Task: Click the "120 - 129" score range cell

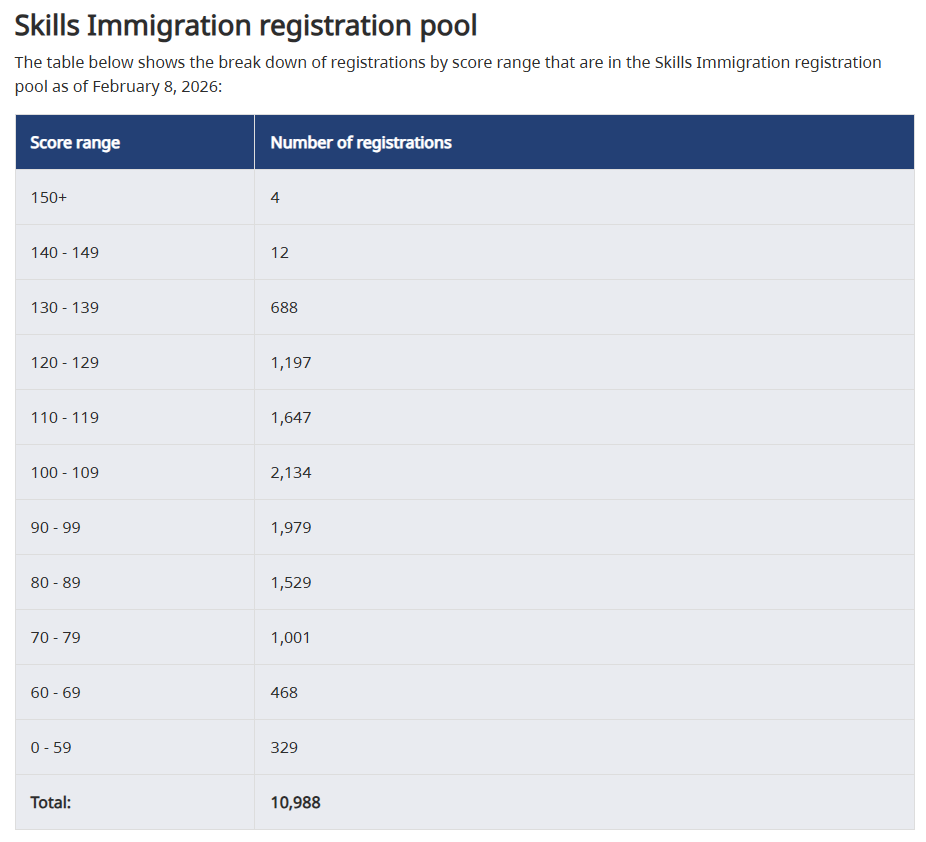Action: coord(65,362)
